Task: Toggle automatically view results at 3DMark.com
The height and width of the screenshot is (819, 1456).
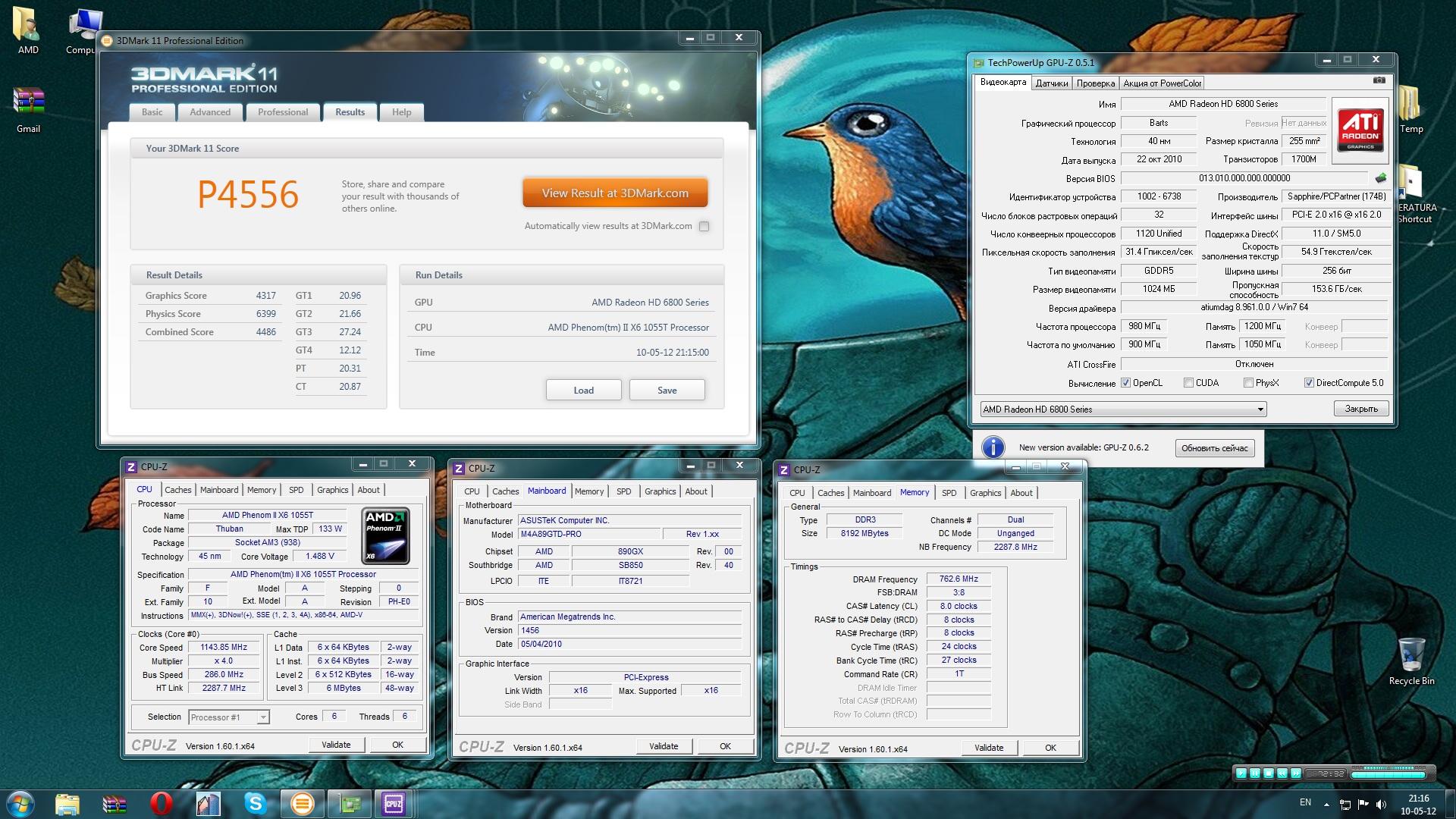Action: [x=704, y=226]
